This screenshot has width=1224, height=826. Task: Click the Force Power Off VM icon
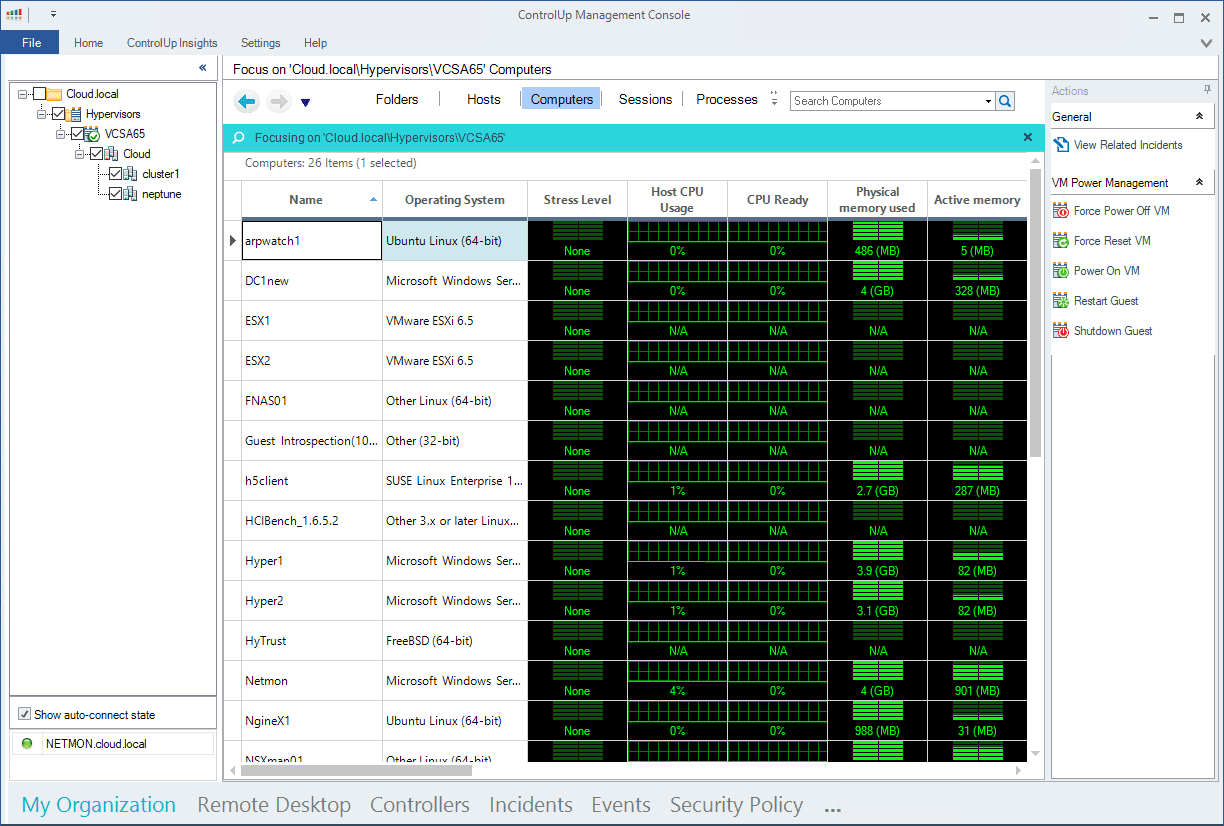1061,211
